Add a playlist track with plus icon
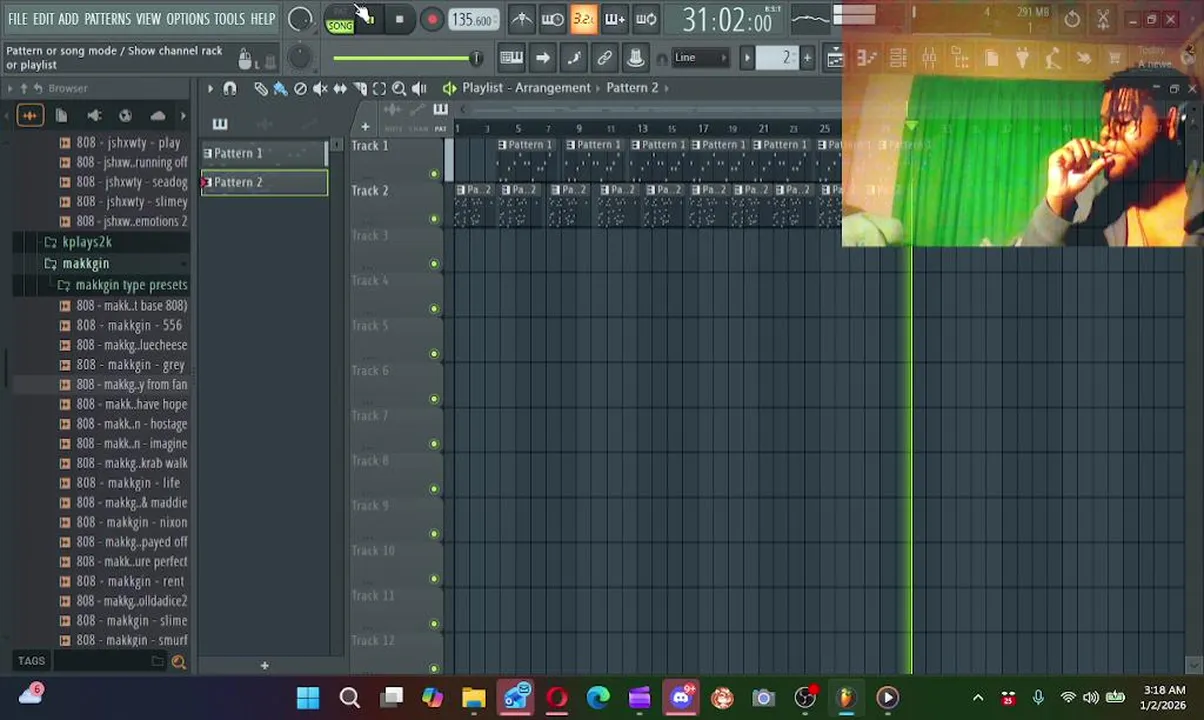 365,127
